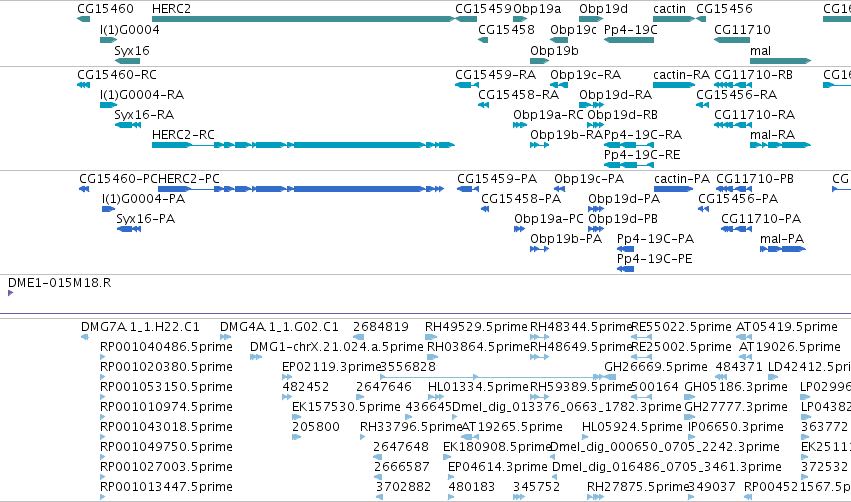Viewport: 851px width, 502px height.
Task: Click the CG11710 gene label
Action: pyautogui.click(x=742, y=29)
